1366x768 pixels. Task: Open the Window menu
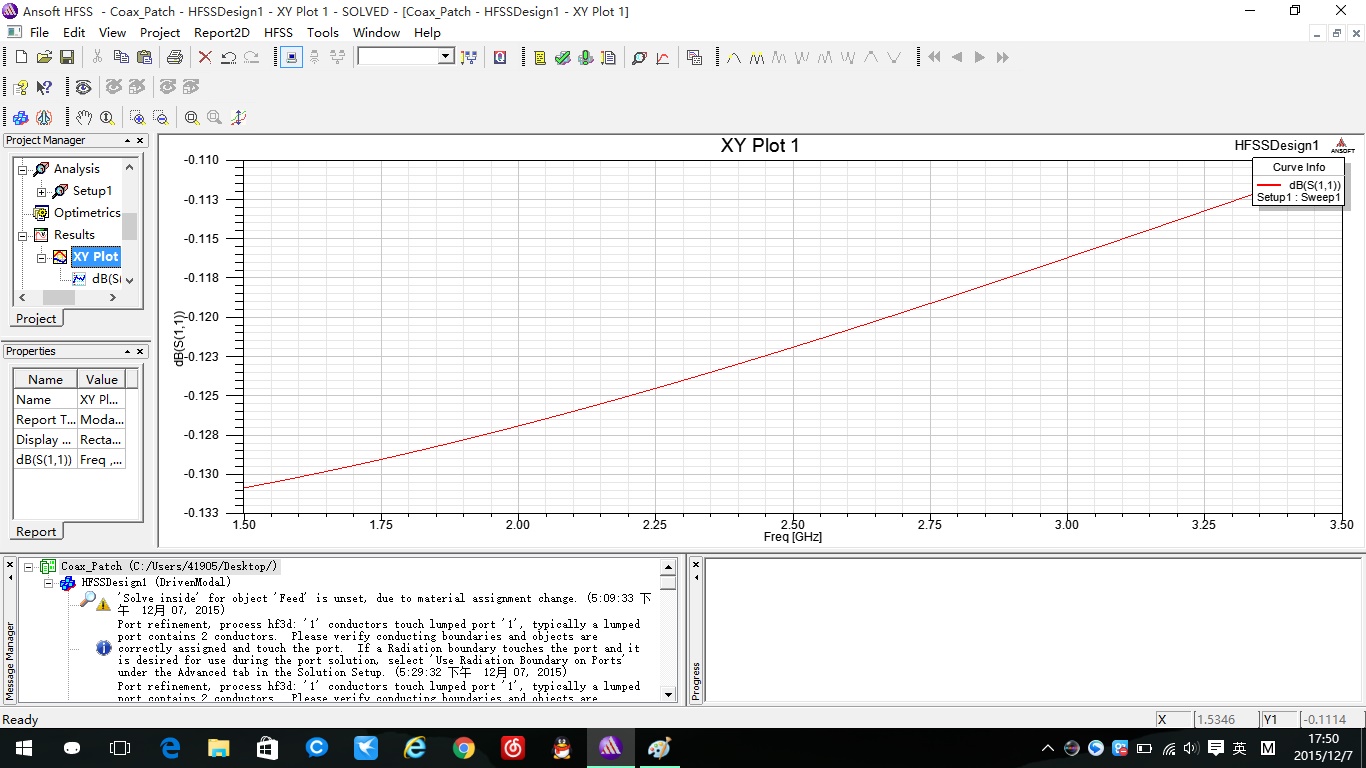(376, 33)
